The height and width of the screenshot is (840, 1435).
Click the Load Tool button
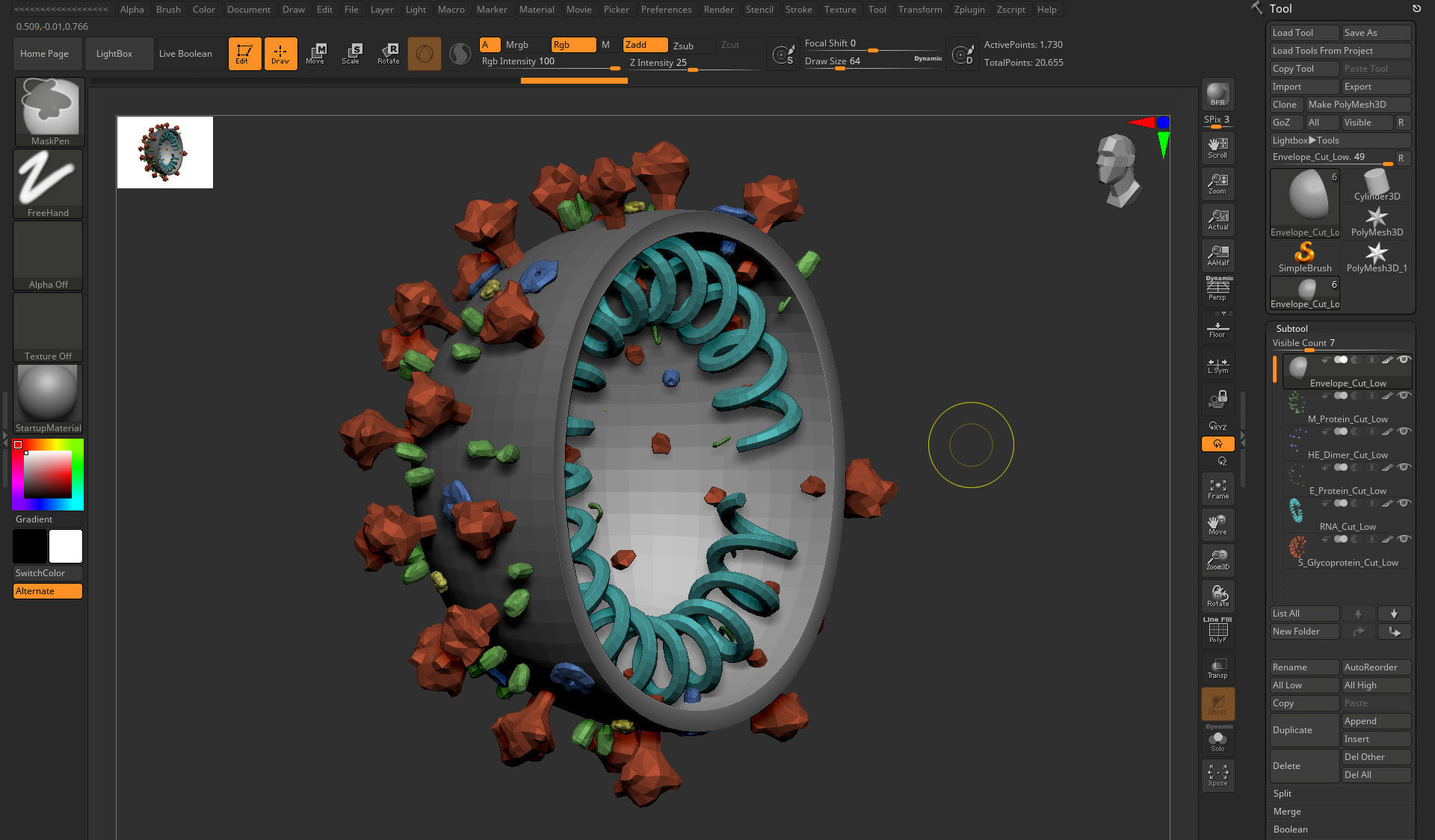point(1304,33)
